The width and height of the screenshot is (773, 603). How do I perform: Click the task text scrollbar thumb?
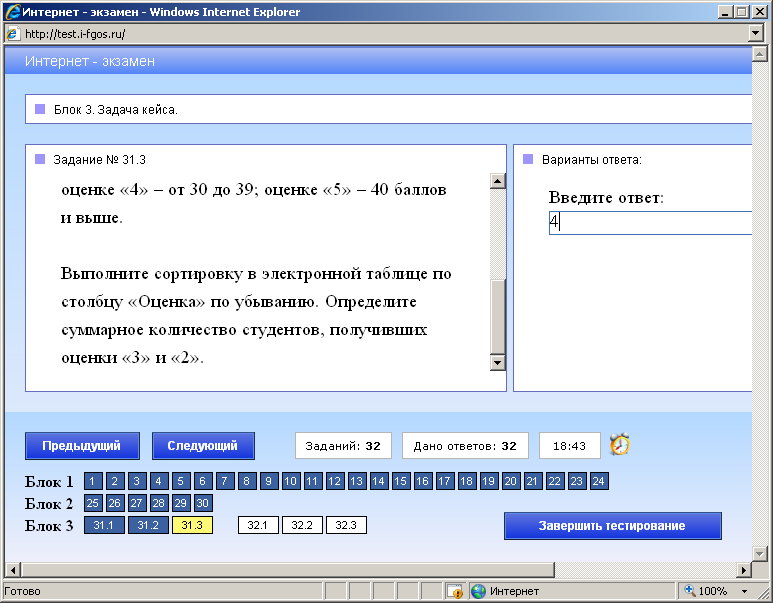coord(498,317)
